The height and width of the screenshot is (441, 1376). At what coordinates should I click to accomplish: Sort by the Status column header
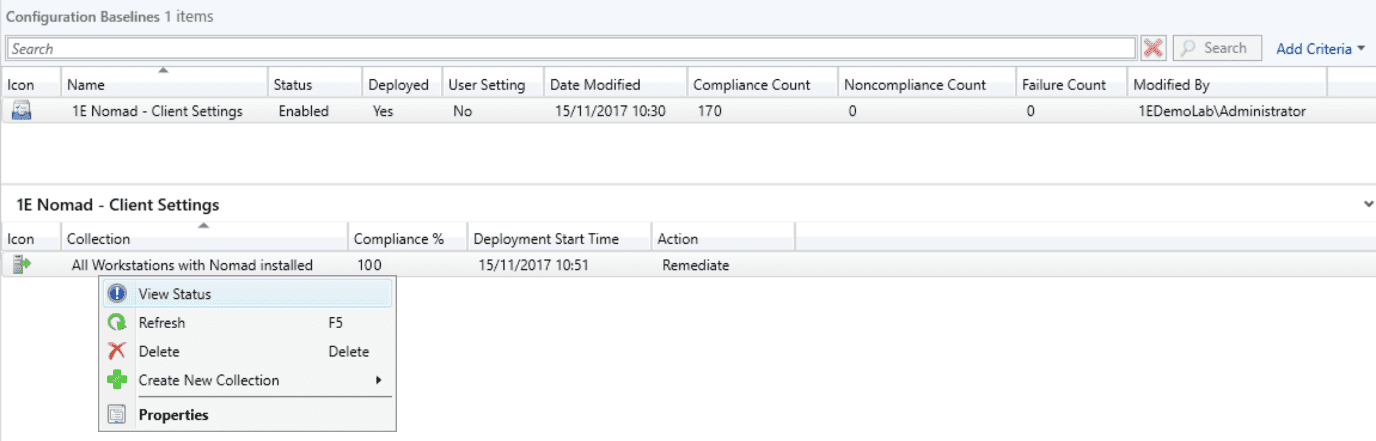[315, 85]
